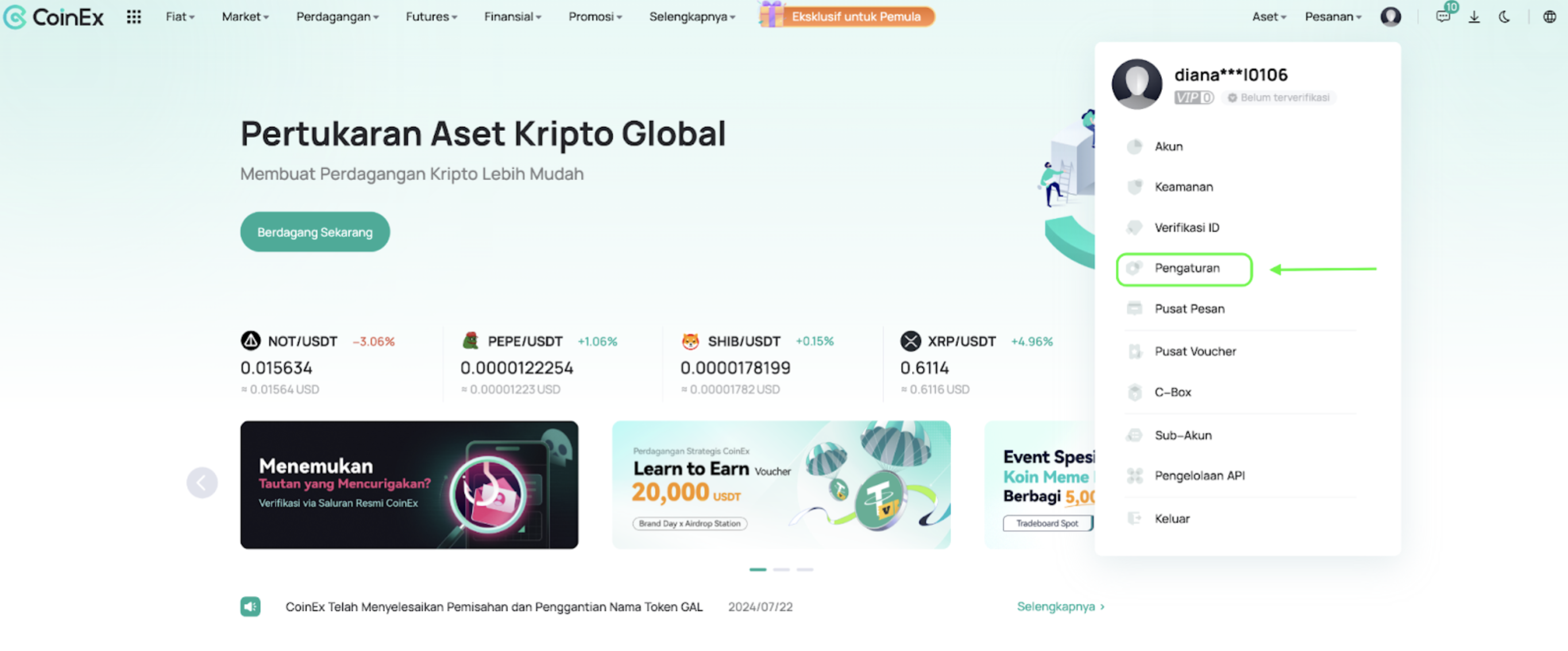Click the user avatar in the header
This screenshot has height=651, width=1568.
tap(1391, 17)
